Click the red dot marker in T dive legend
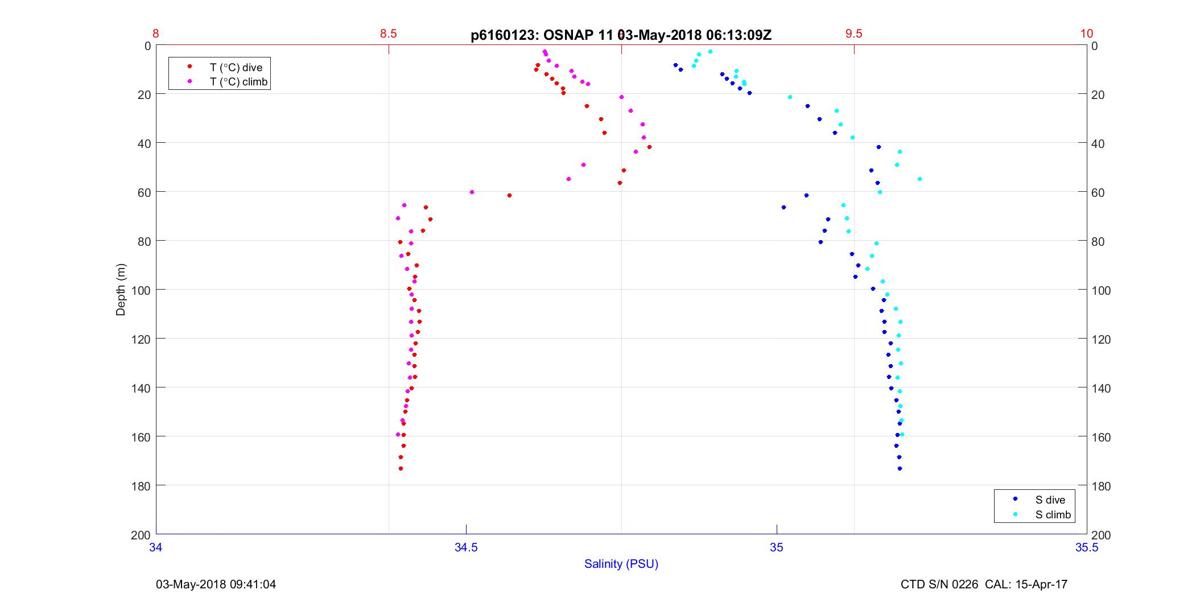The width and height of the screenshot is (1200, 601). coord(190,66)
